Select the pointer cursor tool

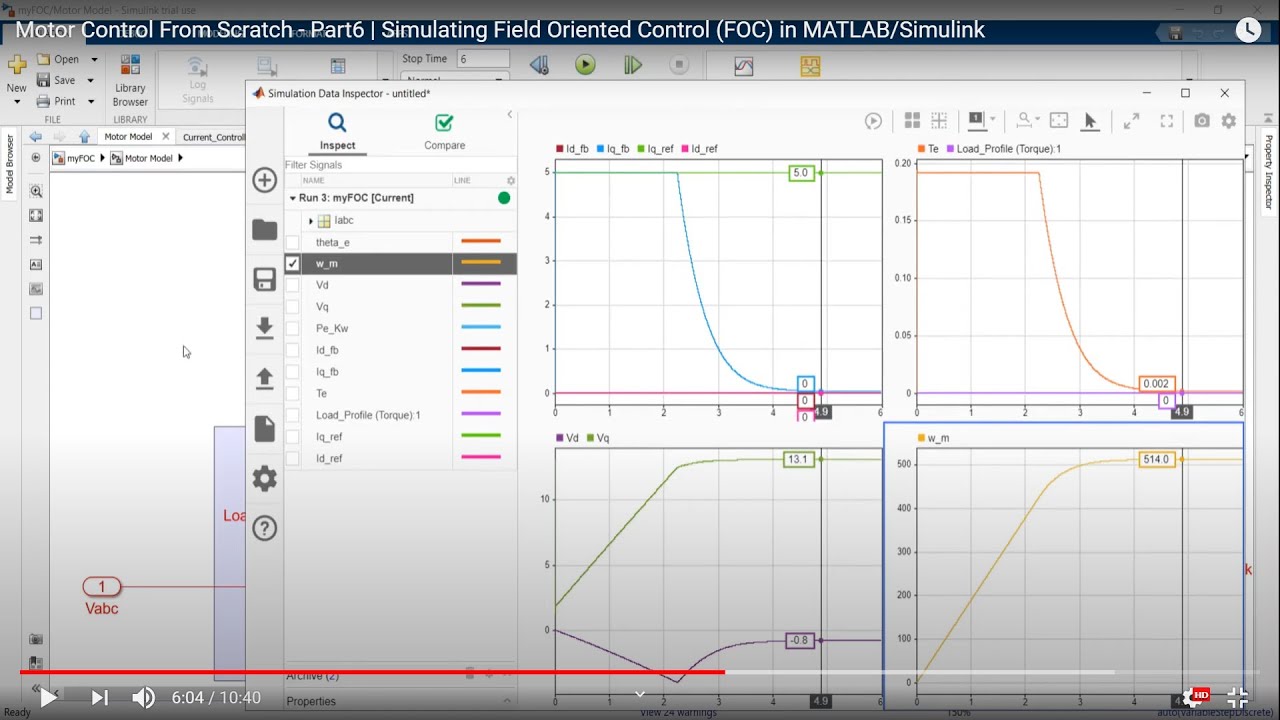click(x=1090, y=121)
